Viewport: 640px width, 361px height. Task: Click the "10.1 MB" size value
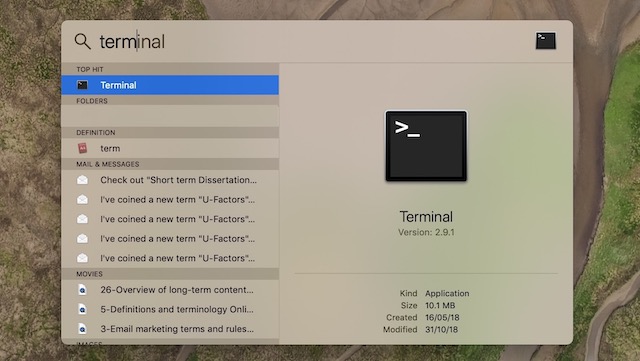tap(440, 305)
